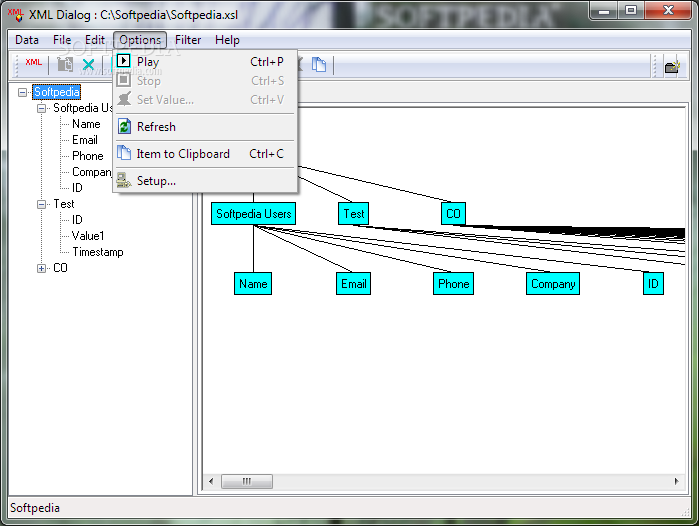This screenshot has height=526, width=699.
Task: Click the Company diagram box
Action: click(x=553, y=284)
